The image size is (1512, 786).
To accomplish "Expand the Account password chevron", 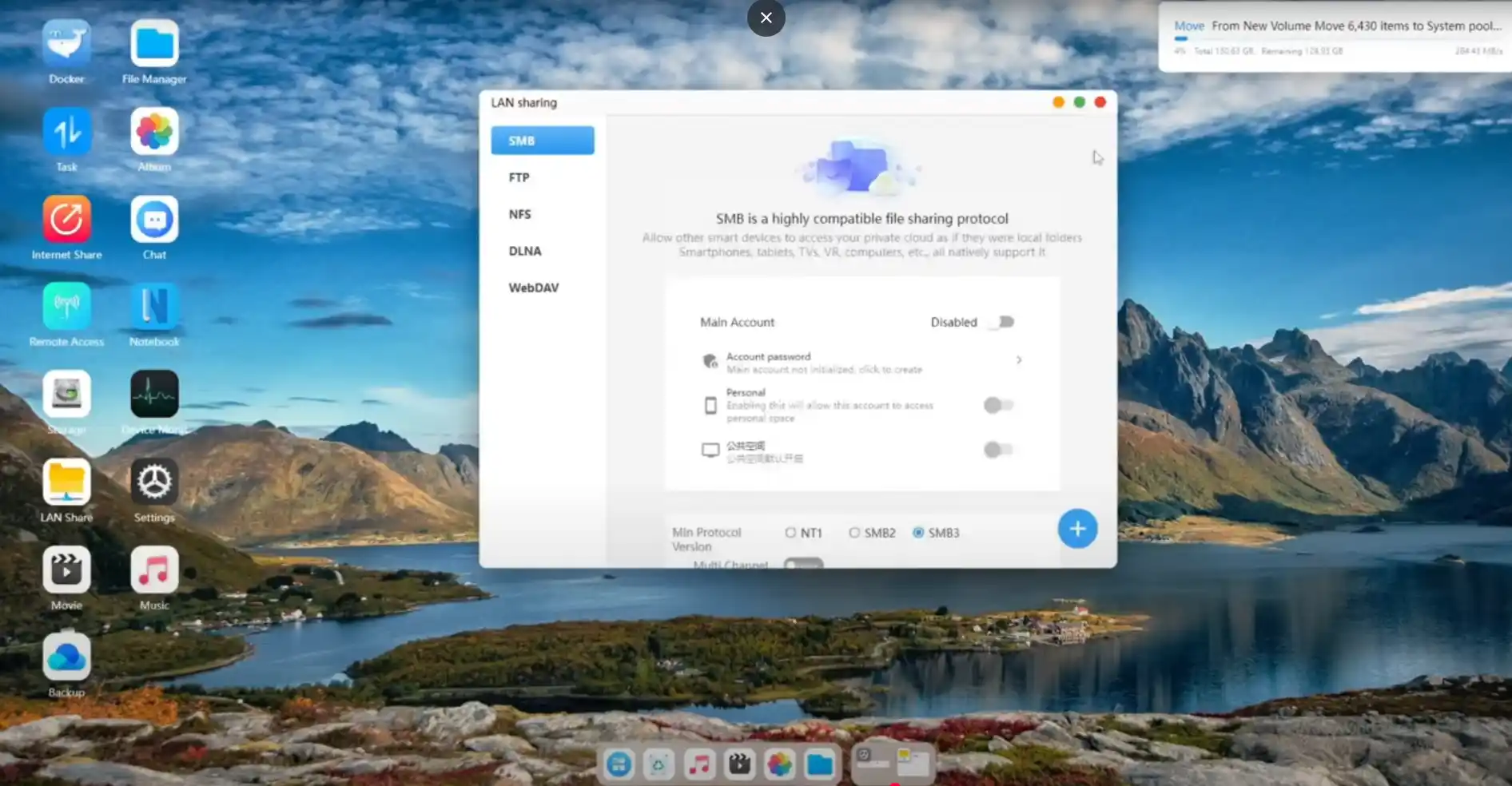I will pos(1019,360).
